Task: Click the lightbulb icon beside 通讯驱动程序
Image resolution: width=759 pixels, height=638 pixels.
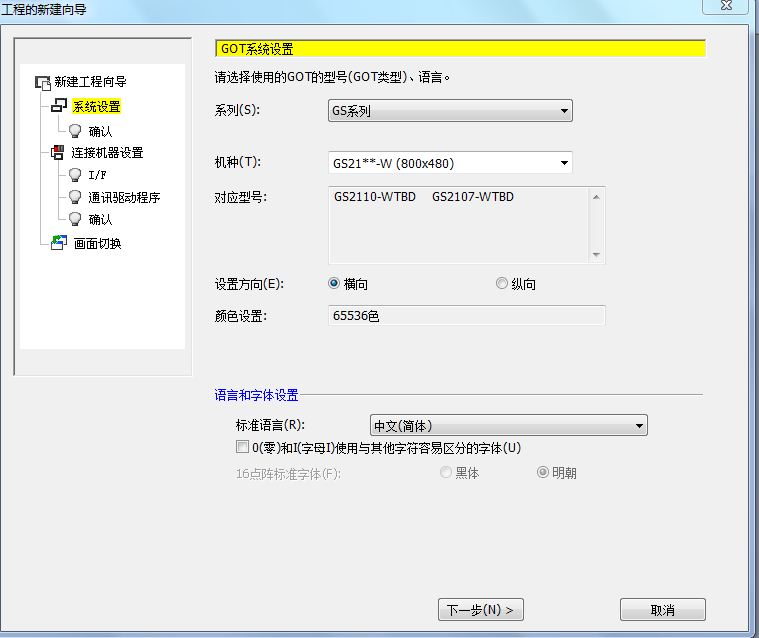Action: [75, 197]
